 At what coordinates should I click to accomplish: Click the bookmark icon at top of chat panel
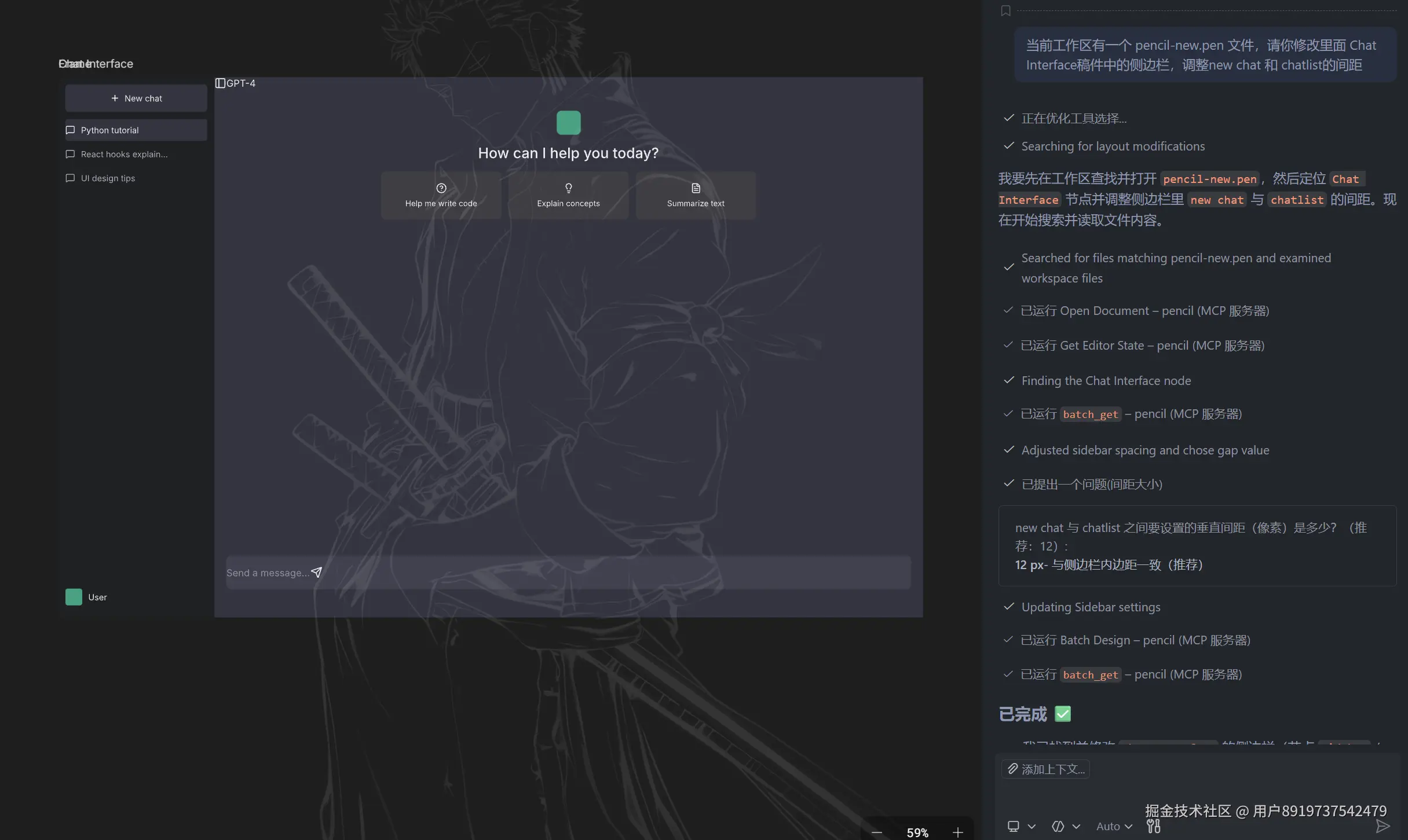pos(1005,10)
